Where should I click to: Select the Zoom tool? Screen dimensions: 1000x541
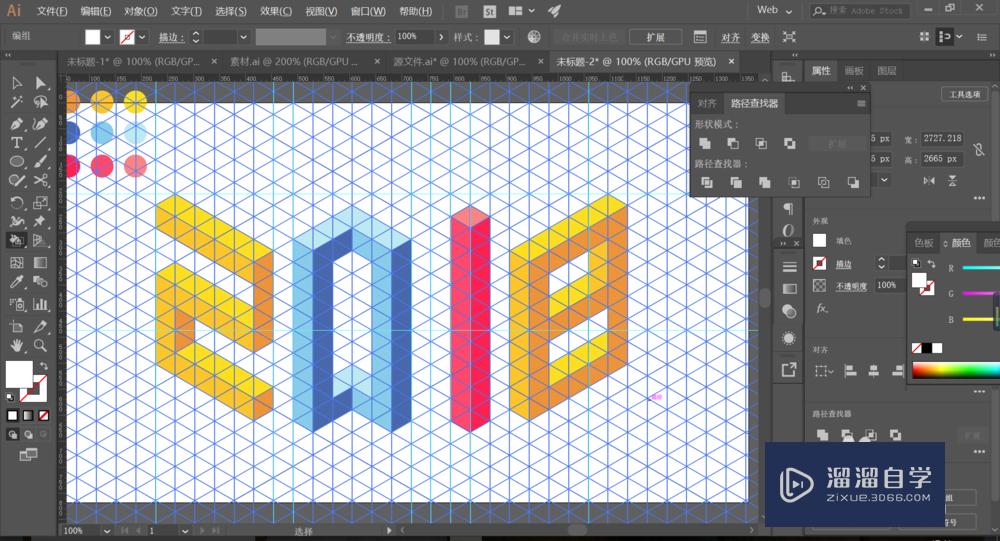click(x=41, y=346)
